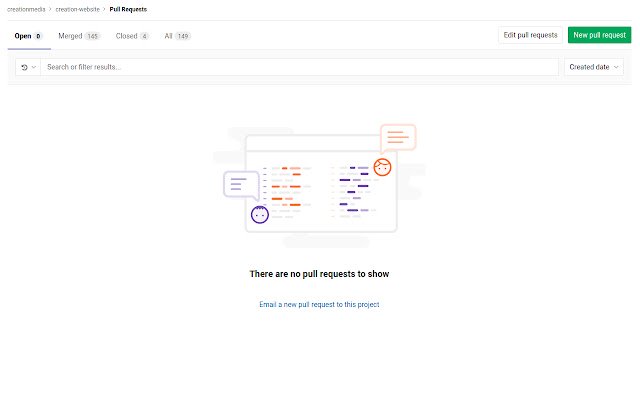Open the recent searches history icon

(x=28, y=67)
